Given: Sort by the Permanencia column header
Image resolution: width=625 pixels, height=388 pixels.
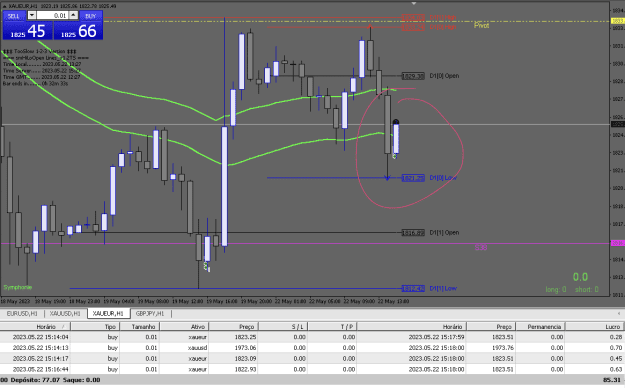Looking at the screenshot, I should 540,327.
